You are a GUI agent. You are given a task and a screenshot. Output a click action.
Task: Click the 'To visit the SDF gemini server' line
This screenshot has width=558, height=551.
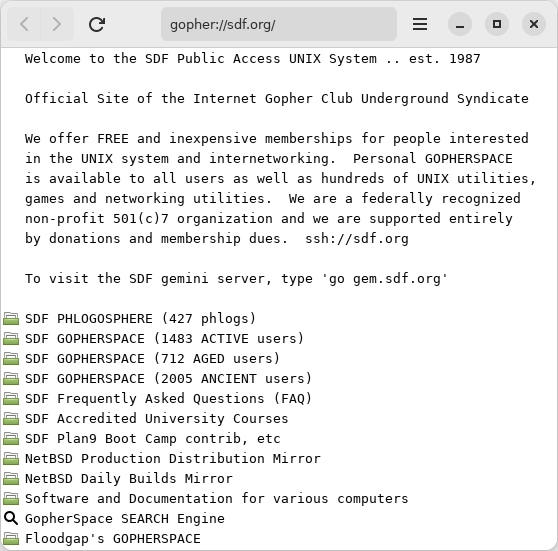pyautogui.click(x=236, y=279)
